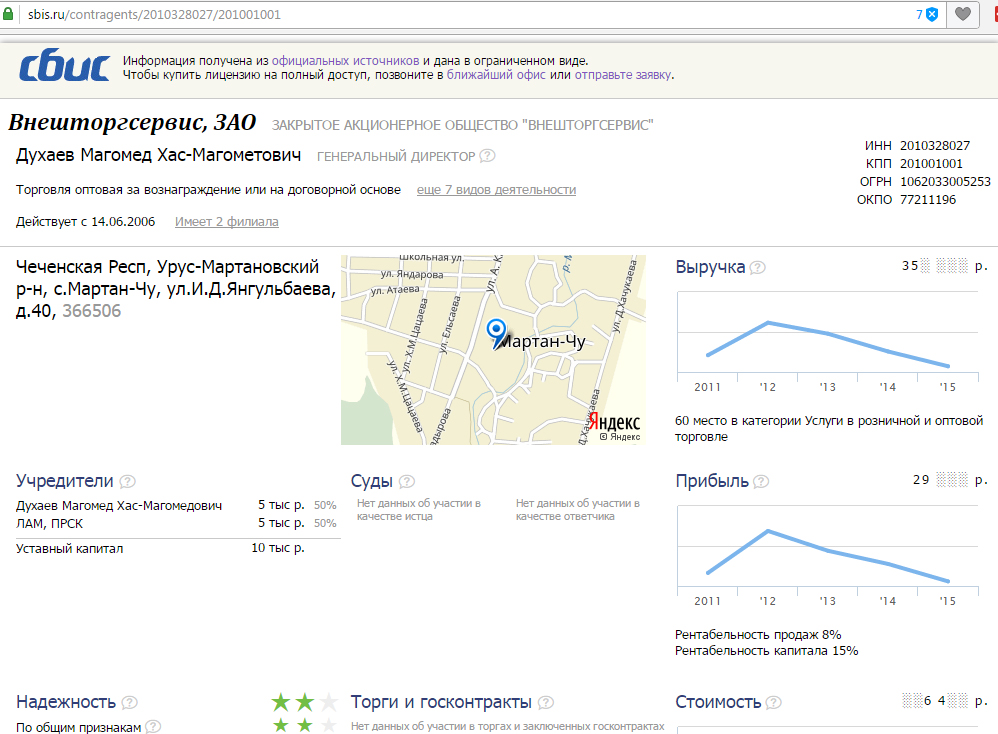998x734 pixels.
Task: Click the blue shield extension icon
Action: click(932, 14)
